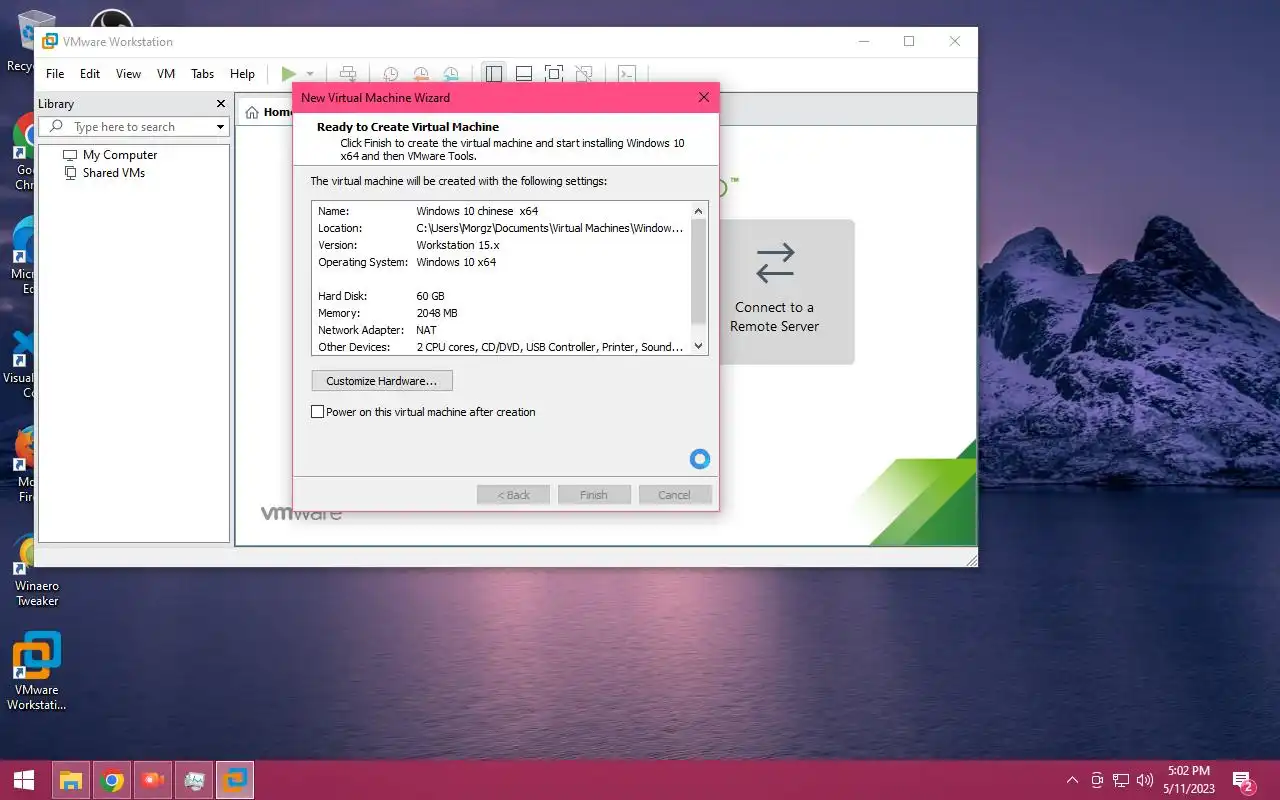The width and height of the screenshot is (1280, 800).
Task: Click the 'Windows 10 chinese x64' name value
Action: pyautogui.click(x=477, y=211)
